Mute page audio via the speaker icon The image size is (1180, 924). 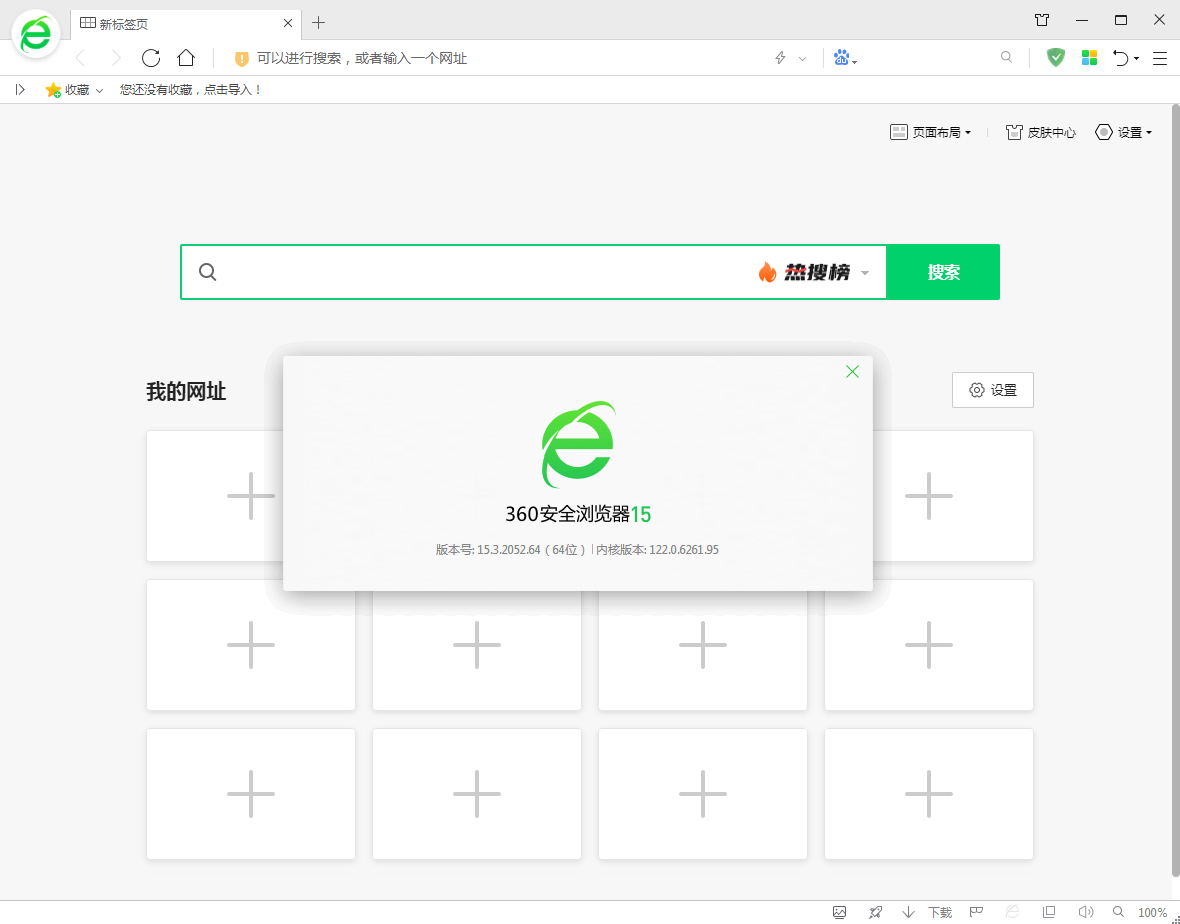tap(1086, 911)
